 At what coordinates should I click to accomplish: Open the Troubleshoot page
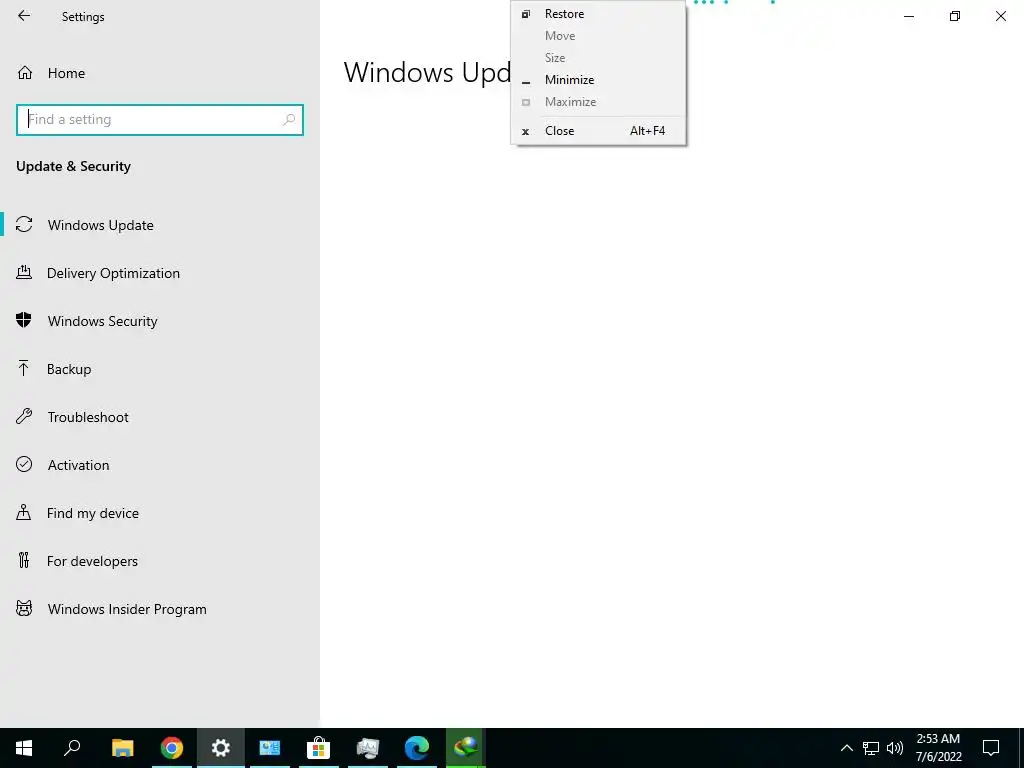coord(159,417)
